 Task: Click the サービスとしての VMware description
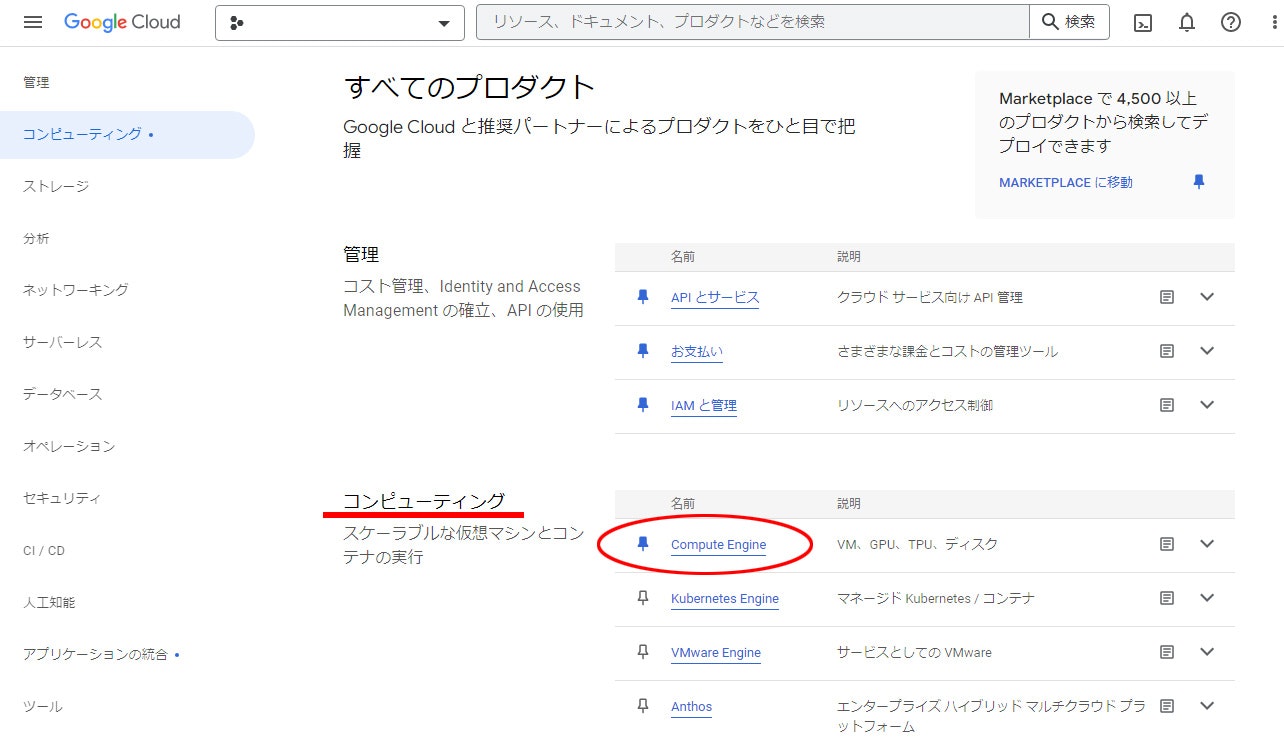click(914, 652)
